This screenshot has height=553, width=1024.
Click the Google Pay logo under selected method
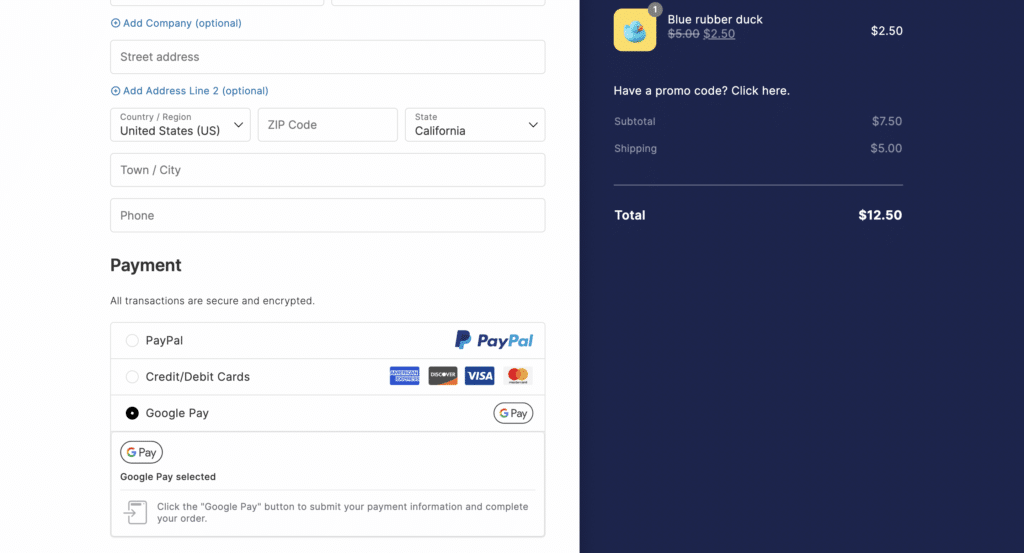[141, 452]
